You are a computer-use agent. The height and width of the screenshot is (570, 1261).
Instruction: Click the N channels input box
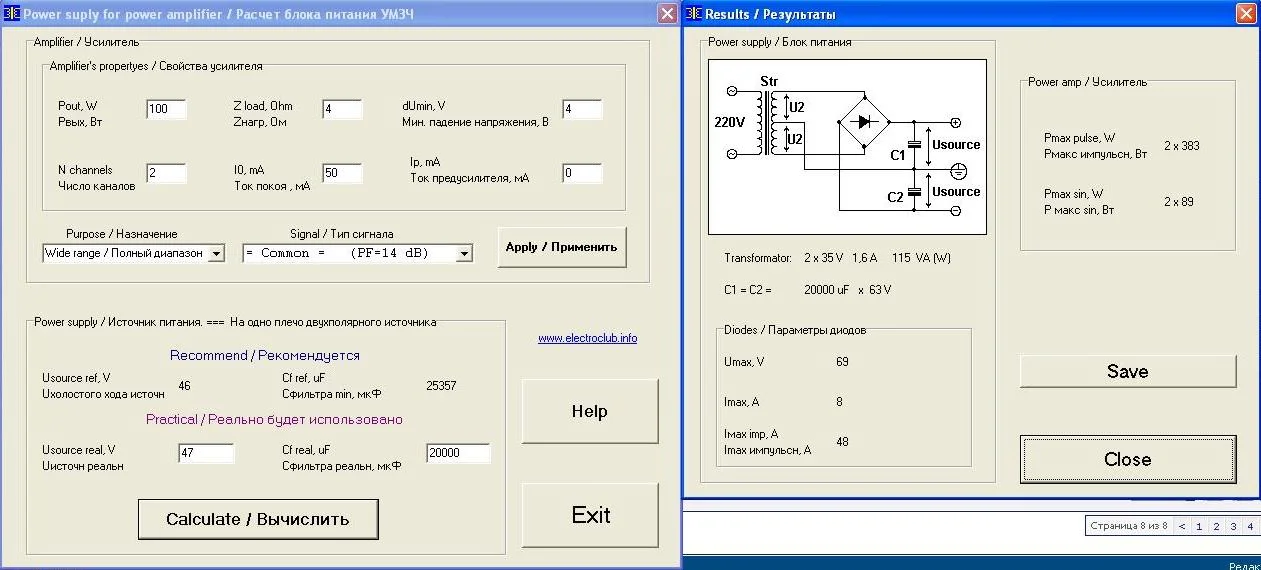tap(166, 173)
